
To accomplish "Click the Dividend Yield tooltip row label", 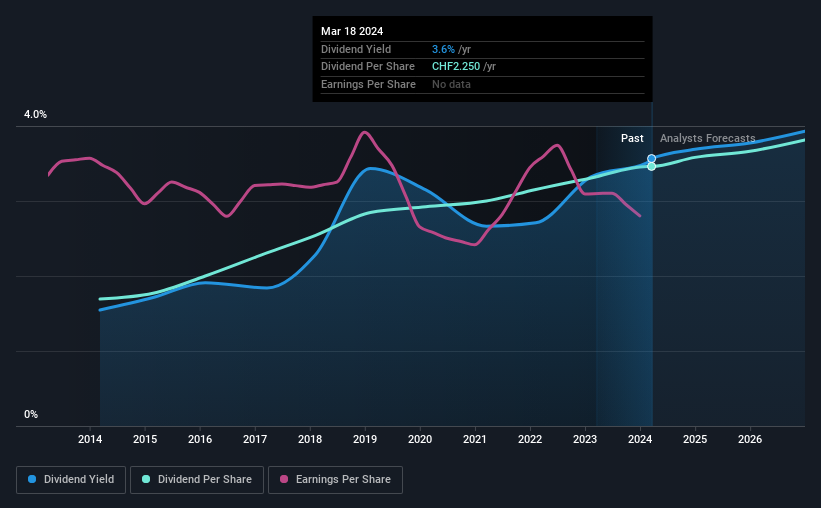I will point(356,49).
